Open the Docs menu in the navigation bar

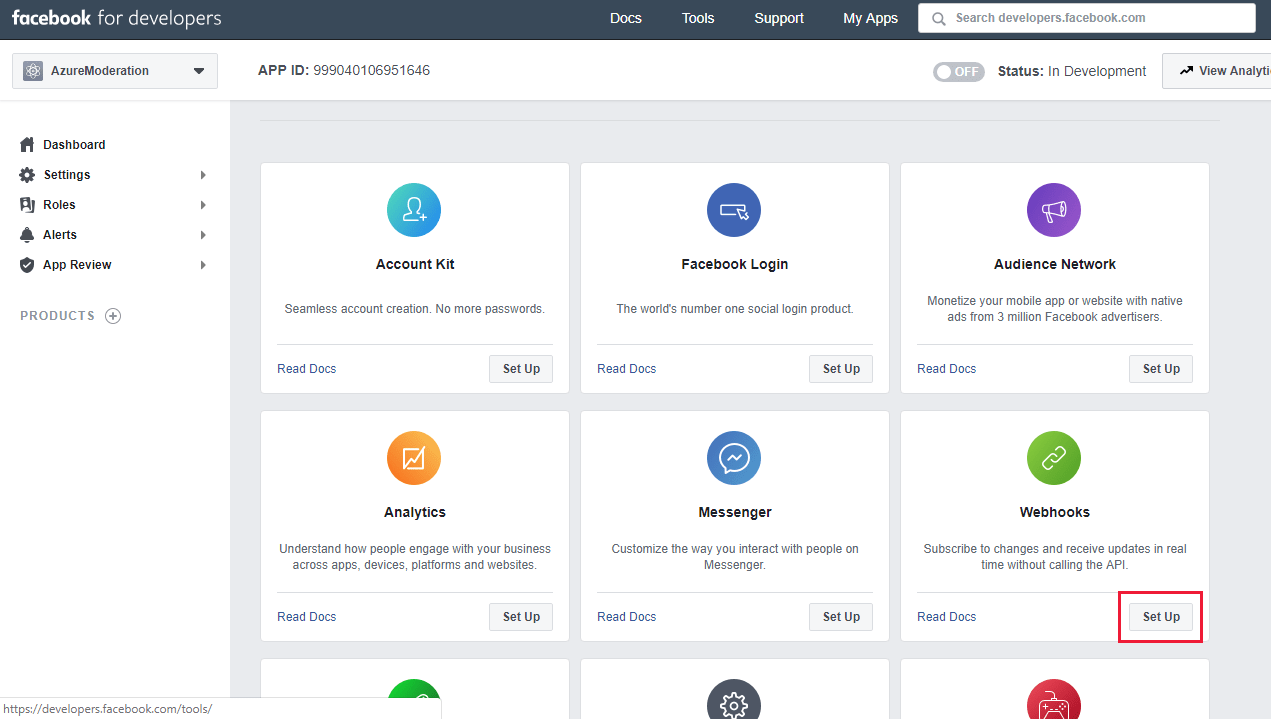coord(625,18)
